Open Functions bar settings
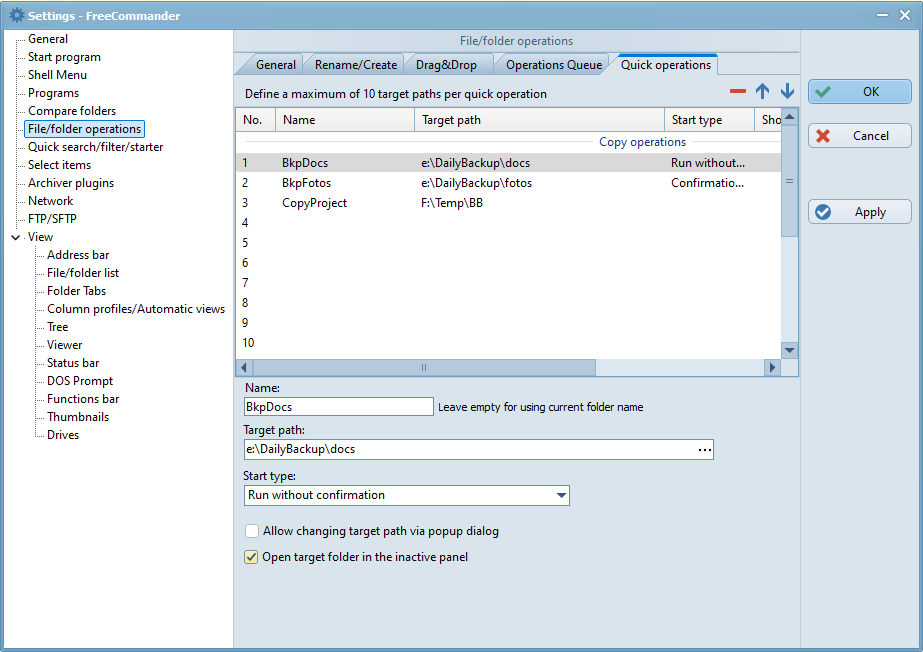 coord(83,399)
